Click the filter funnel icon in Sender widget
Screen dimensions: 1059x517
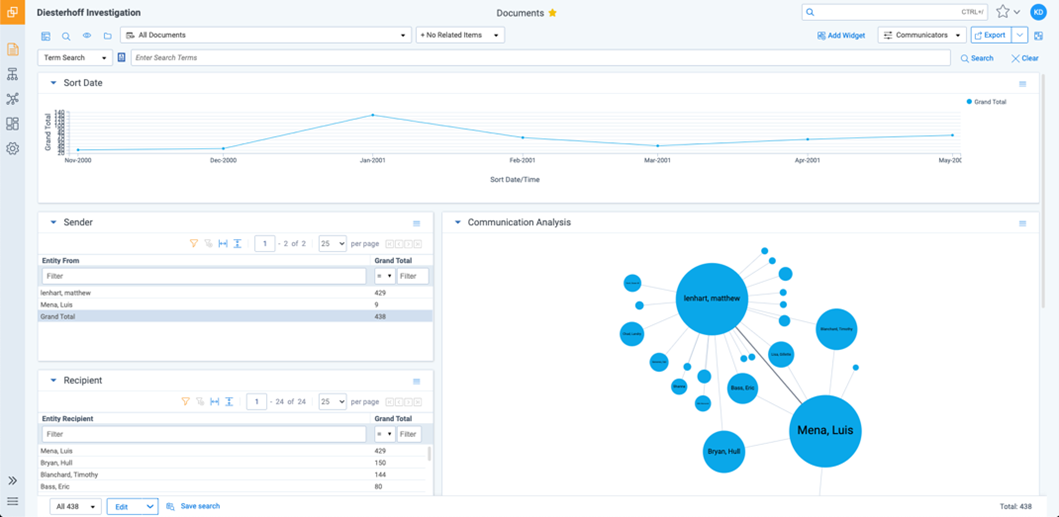coord(194,244)
